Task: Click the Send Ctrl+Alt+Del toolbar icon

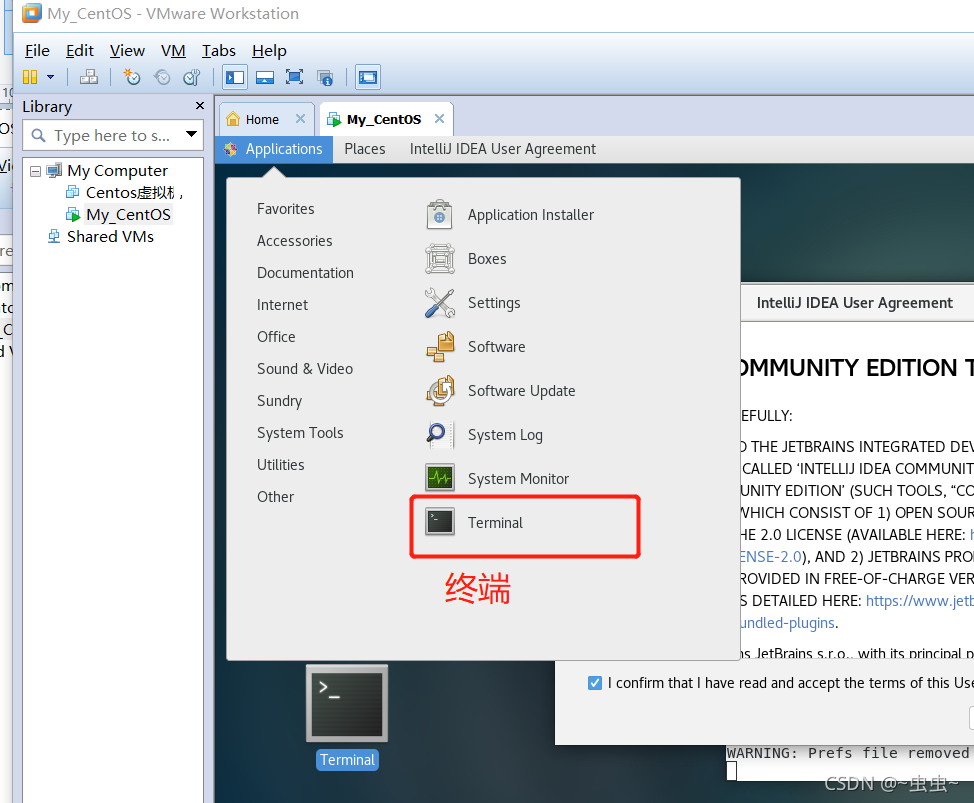Action: click(x=89, y=77)
